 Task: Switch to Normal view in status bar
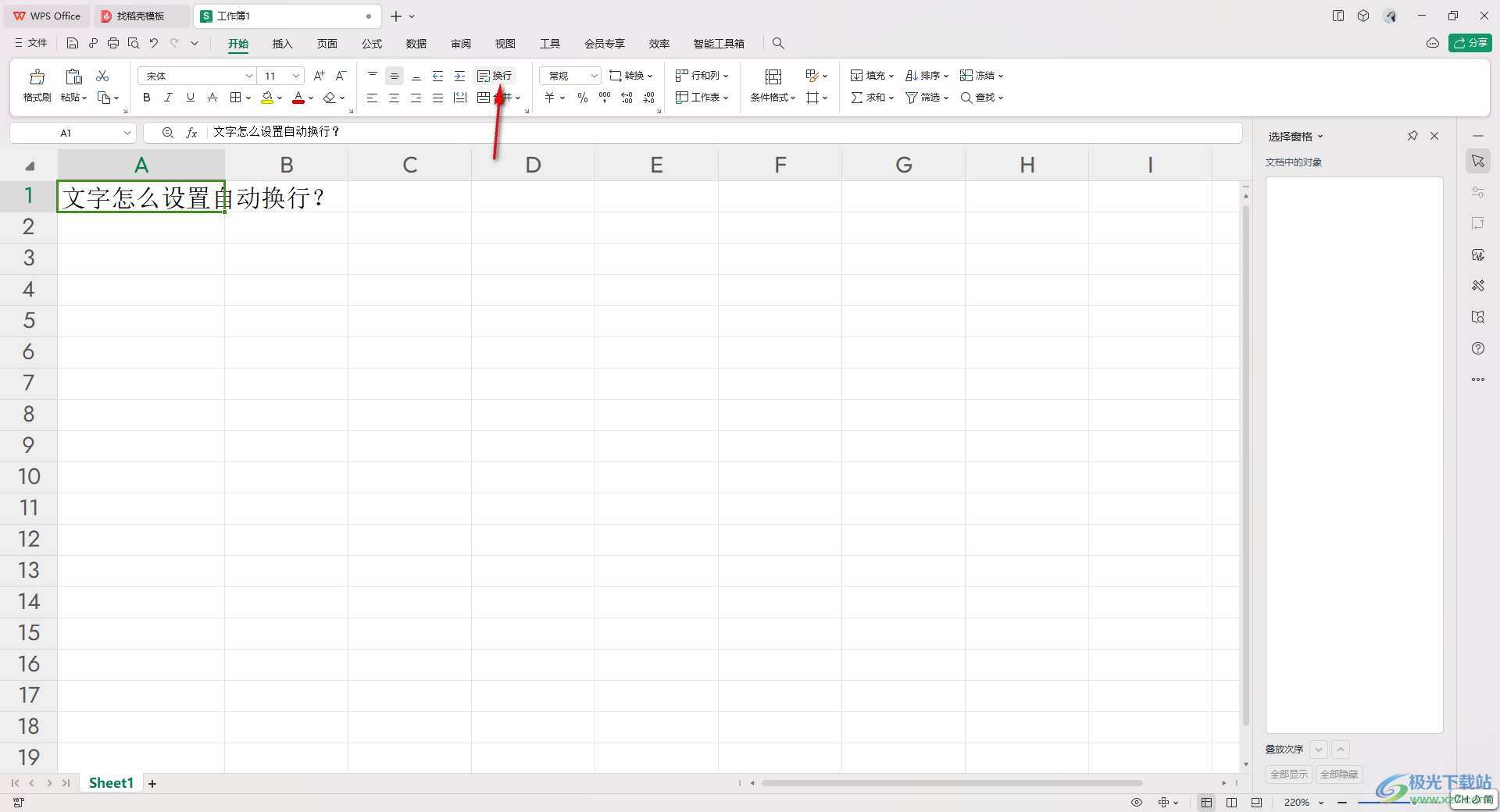point(1207,803)
